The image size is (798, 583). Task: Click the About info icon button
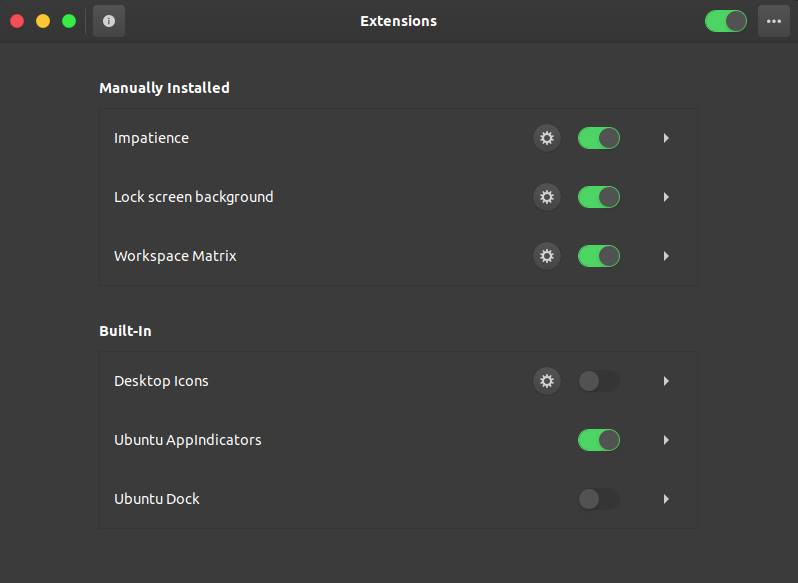point(109,21)
